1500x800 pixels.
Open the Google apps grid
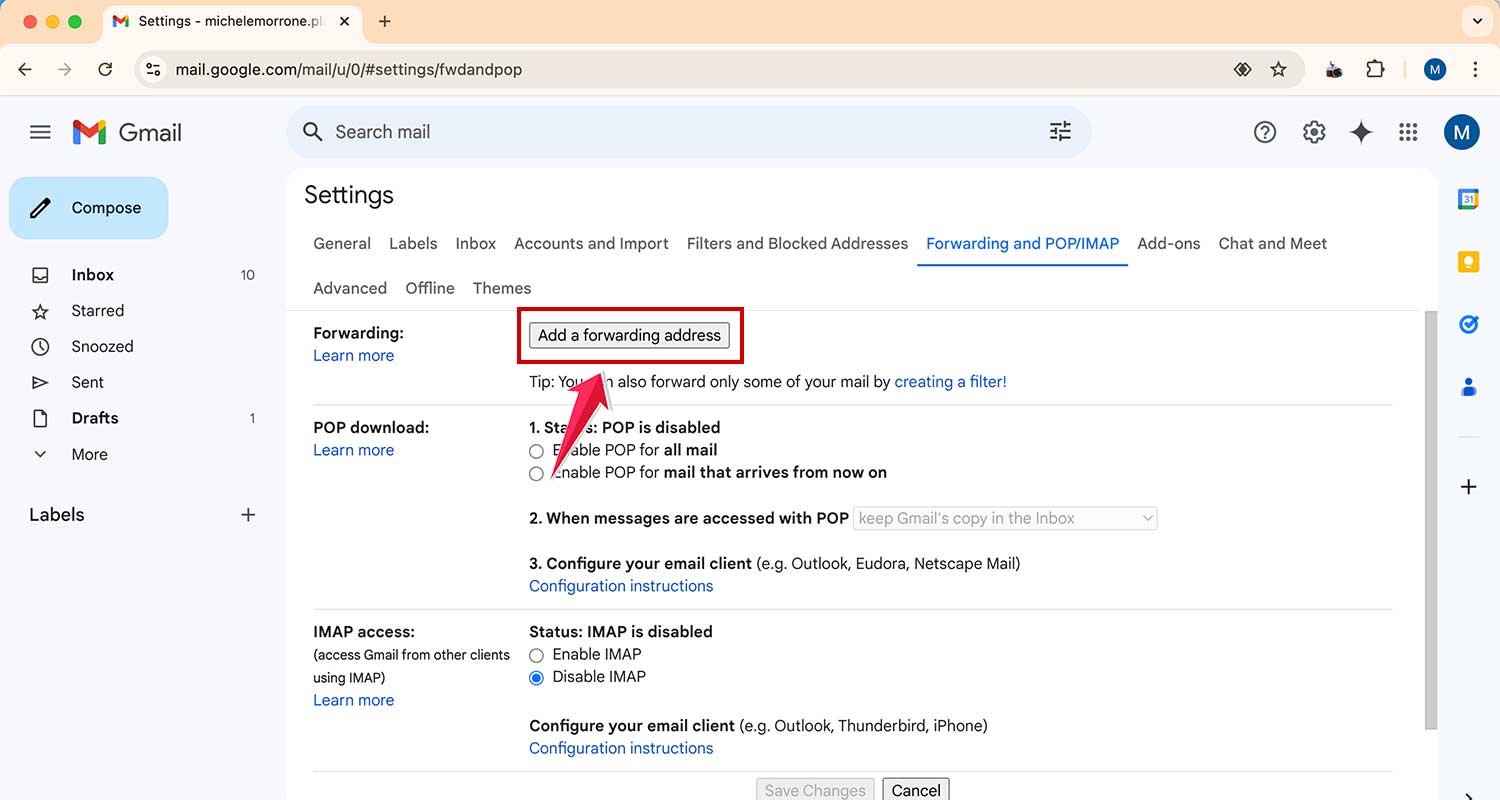1409,131
